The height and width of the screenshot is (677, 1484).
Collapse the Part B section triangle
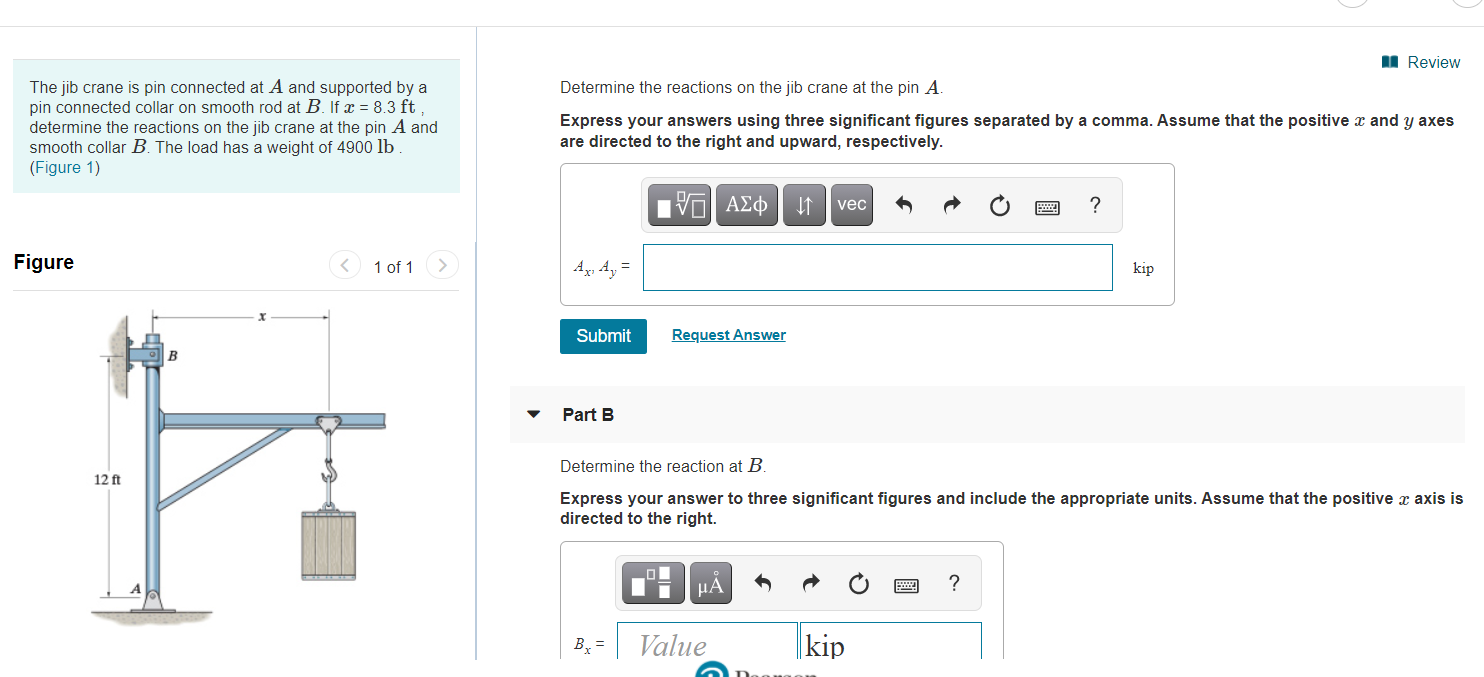[534, 414]
